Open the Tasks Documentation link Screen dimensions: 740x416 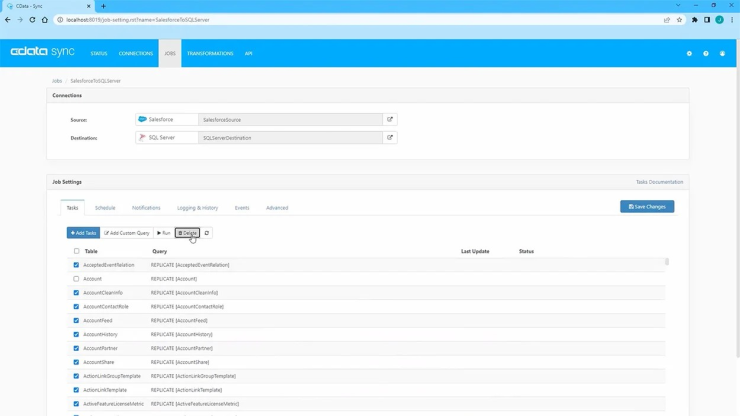659,182
